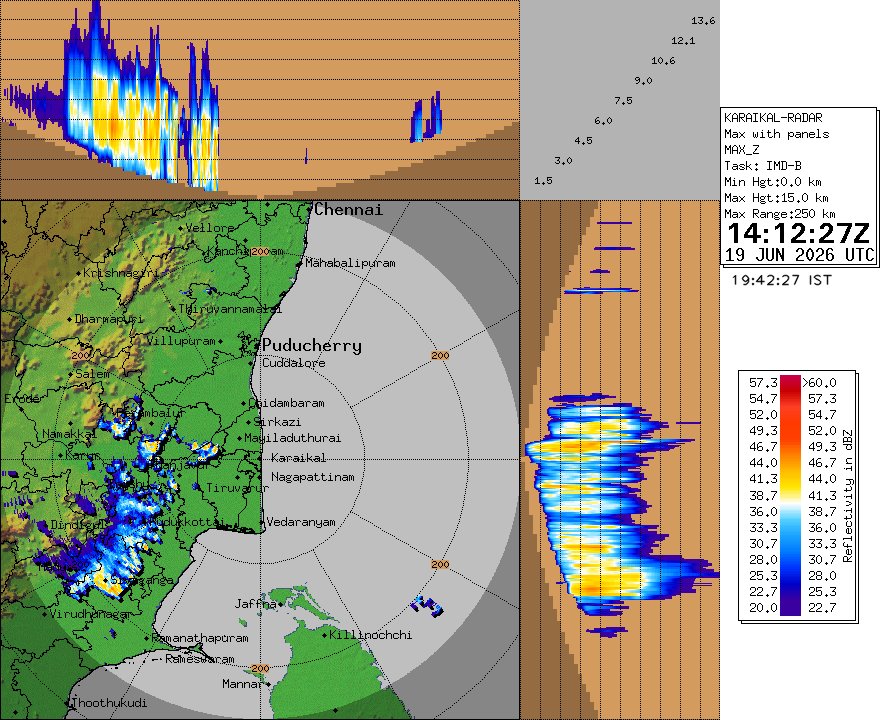This screenshot has width=880, height=720.
Task: Click the Max Hgt:15.0 km line
Action: 776,198
